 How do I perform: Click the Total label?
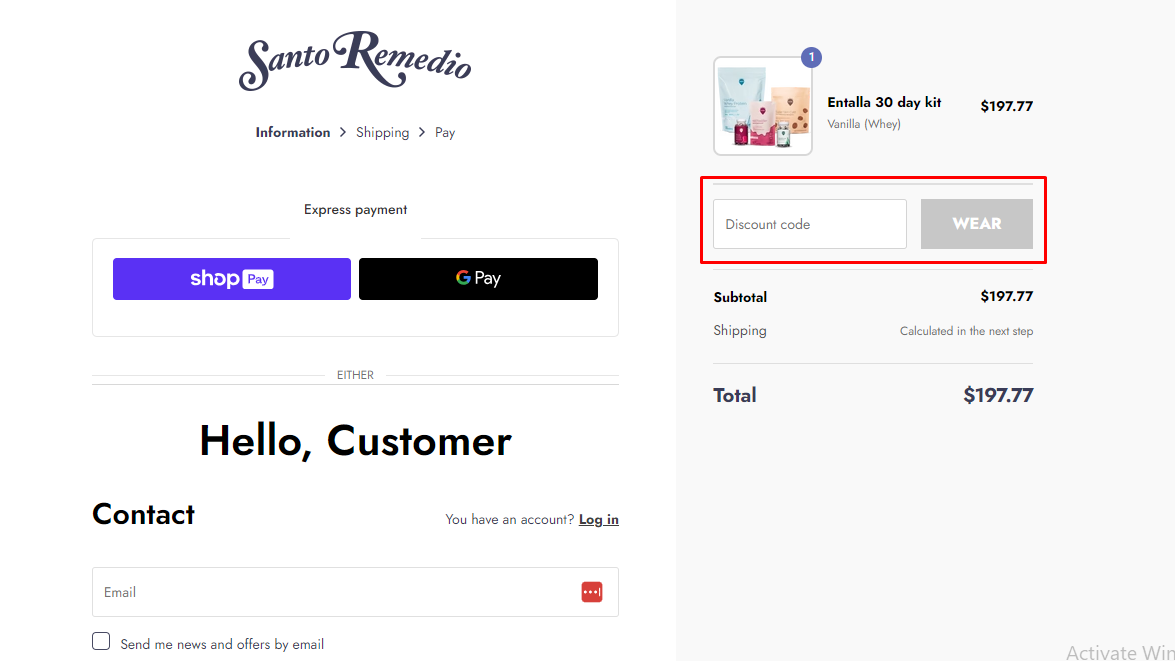pos(734,396)
